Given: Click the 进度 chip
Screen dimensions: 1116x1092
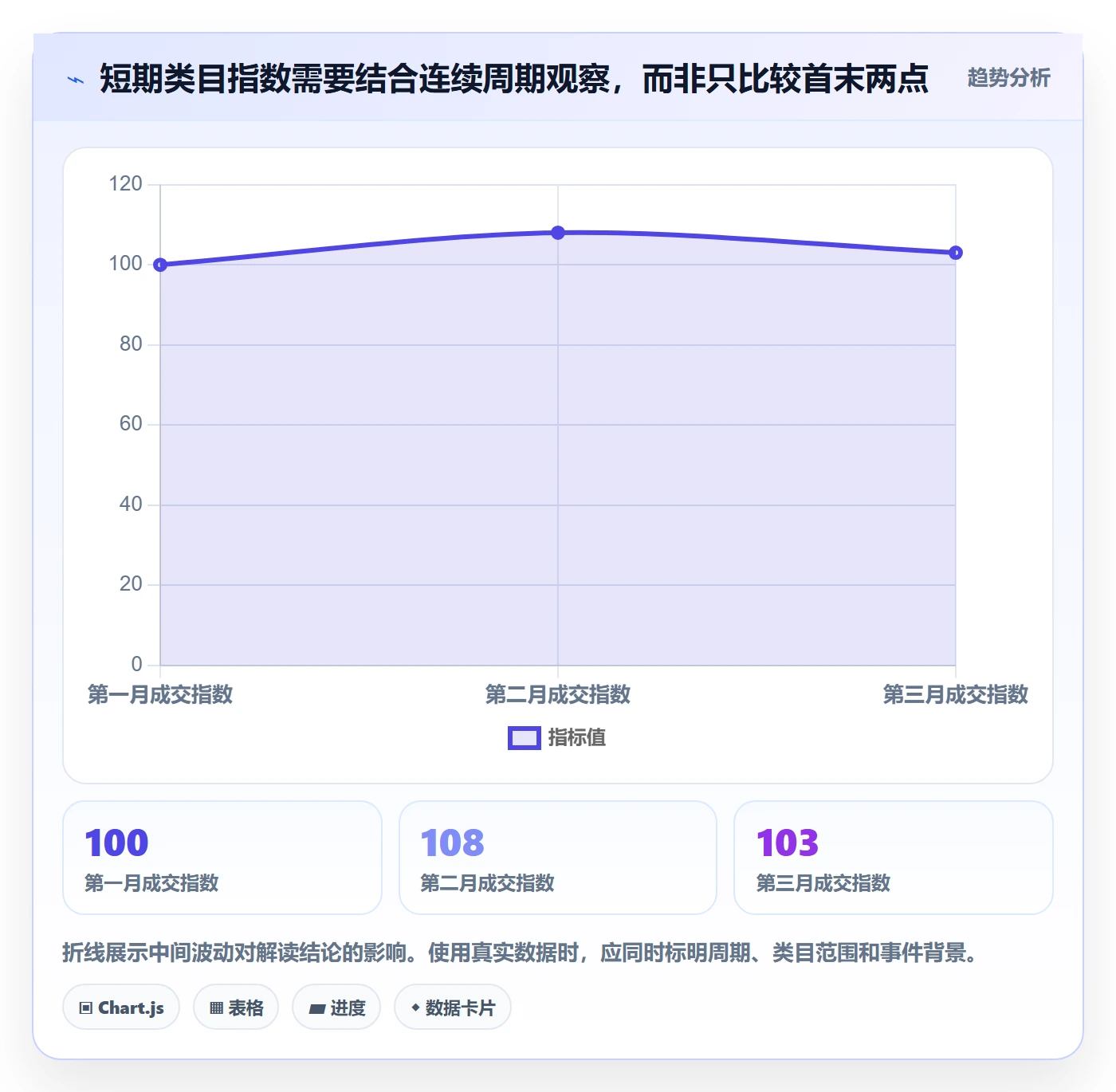Looking at the screenshot, I should click(x=336, y=1008).
